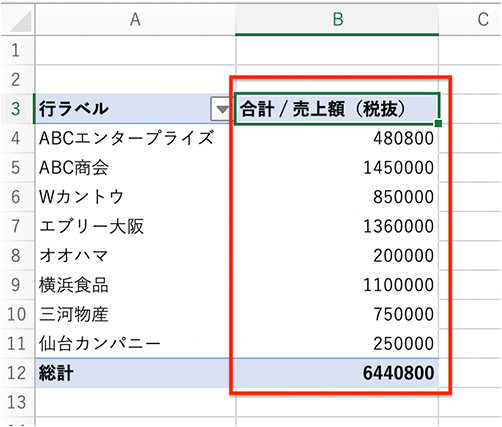Image resolution: width=502 pixels, height=427 pixels.
Task: Select row 12 header
Action: pos(17,373)
